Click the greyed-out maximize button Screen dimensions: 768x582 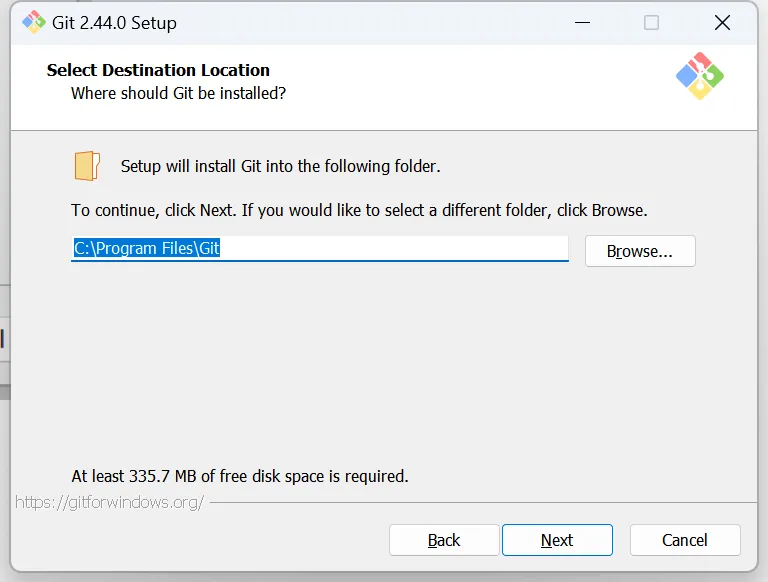coord(651,22)
